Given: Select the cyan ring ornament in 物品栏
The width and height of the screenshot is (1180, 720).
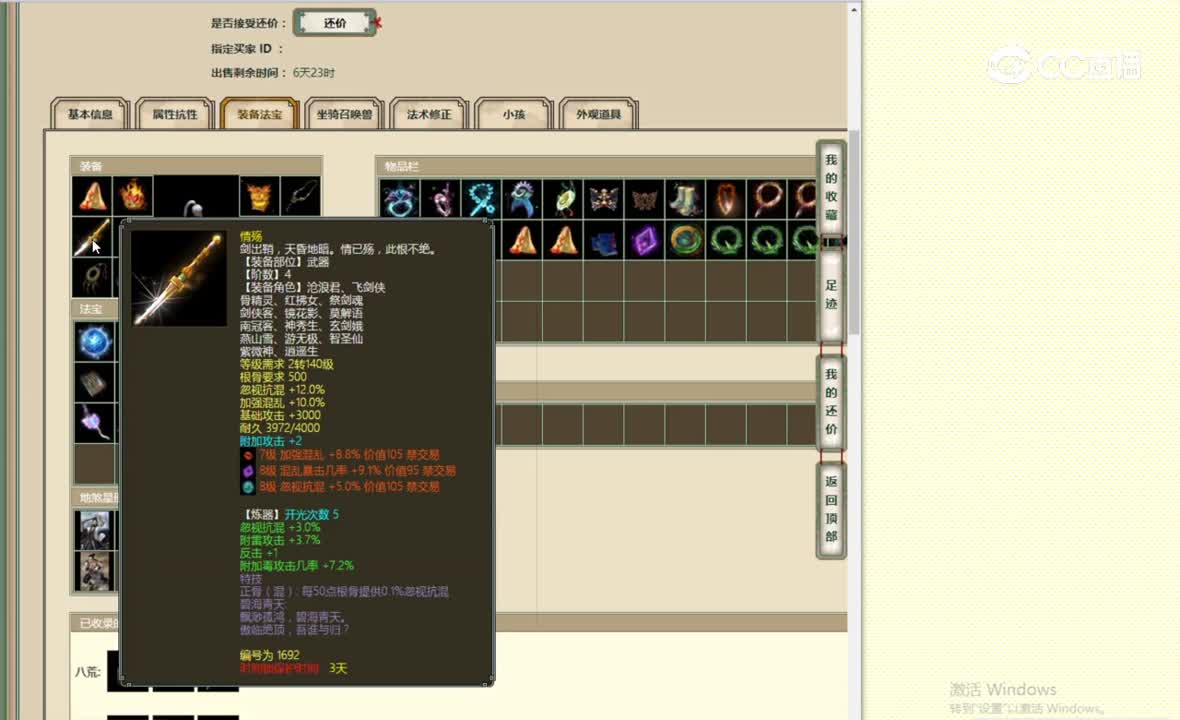Looking at the screenshot, I should 400,199.
